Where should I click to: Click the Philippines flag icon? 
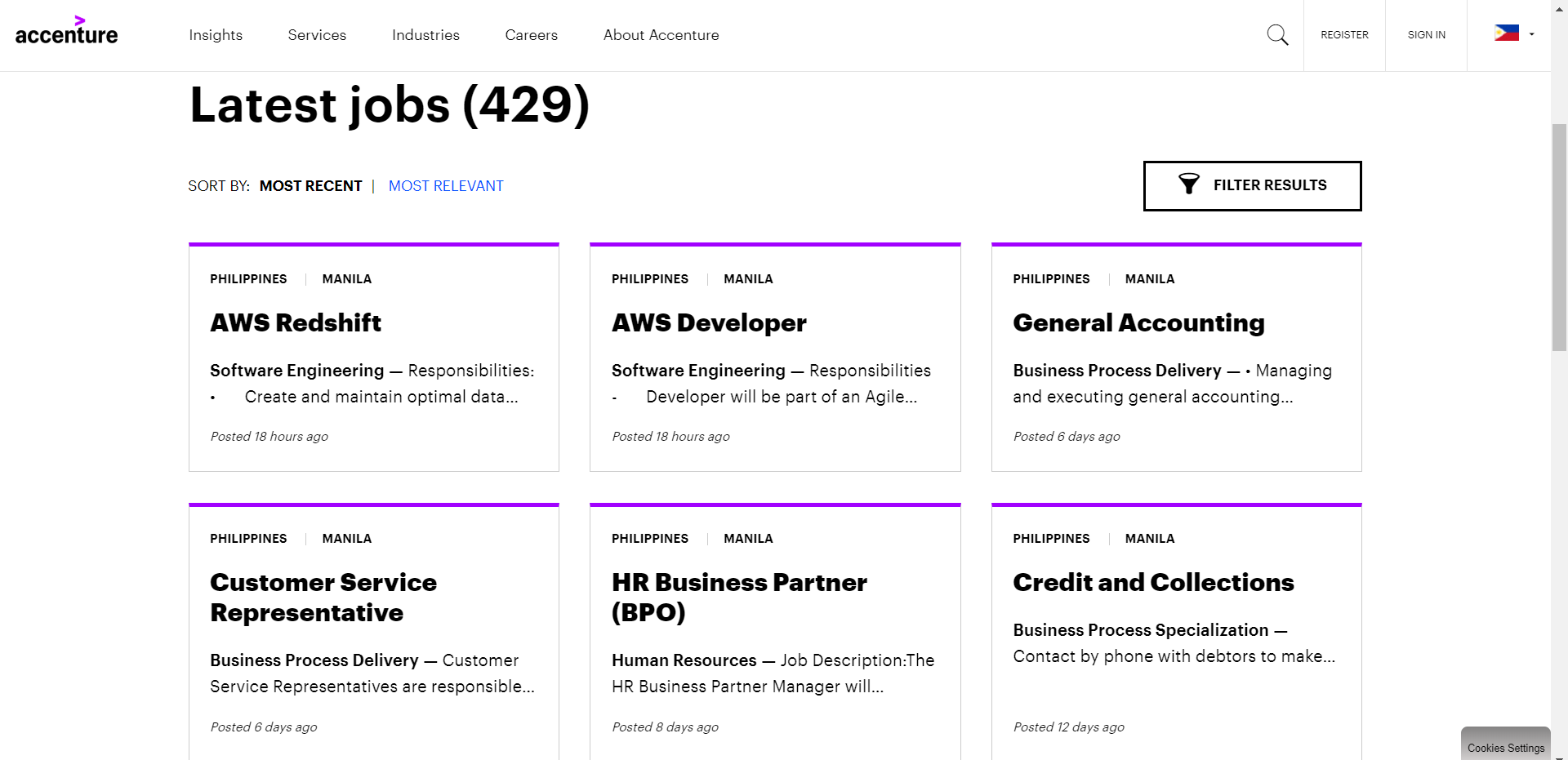(1506, 33)
